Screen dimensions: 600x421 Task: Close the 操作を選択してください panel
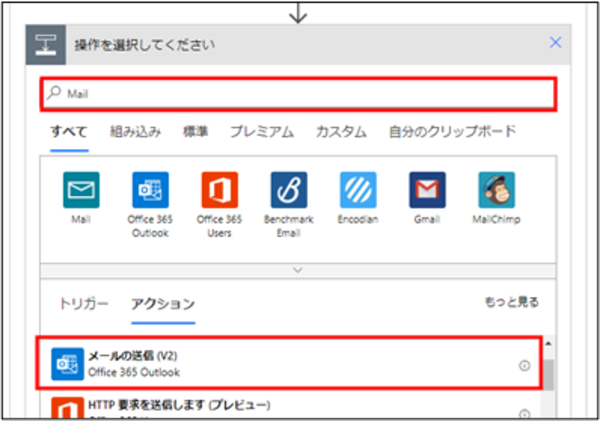tap(555, 42)
